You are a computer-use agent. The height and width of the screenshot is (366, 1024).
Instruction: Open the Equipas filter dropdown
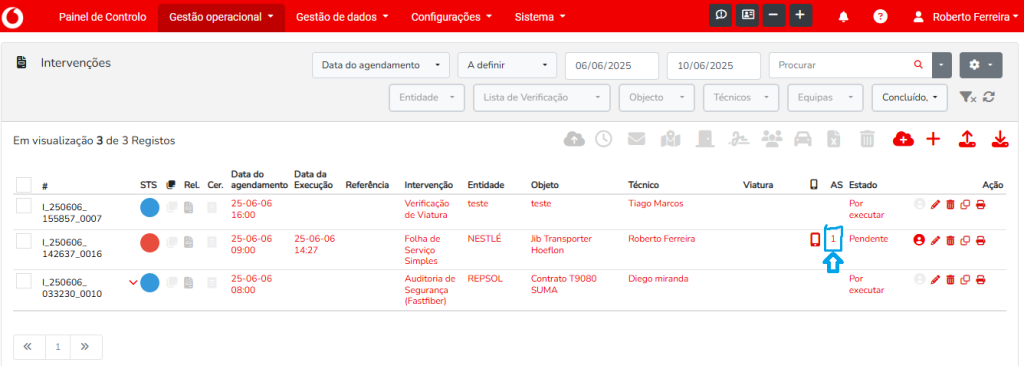(825, 97)
